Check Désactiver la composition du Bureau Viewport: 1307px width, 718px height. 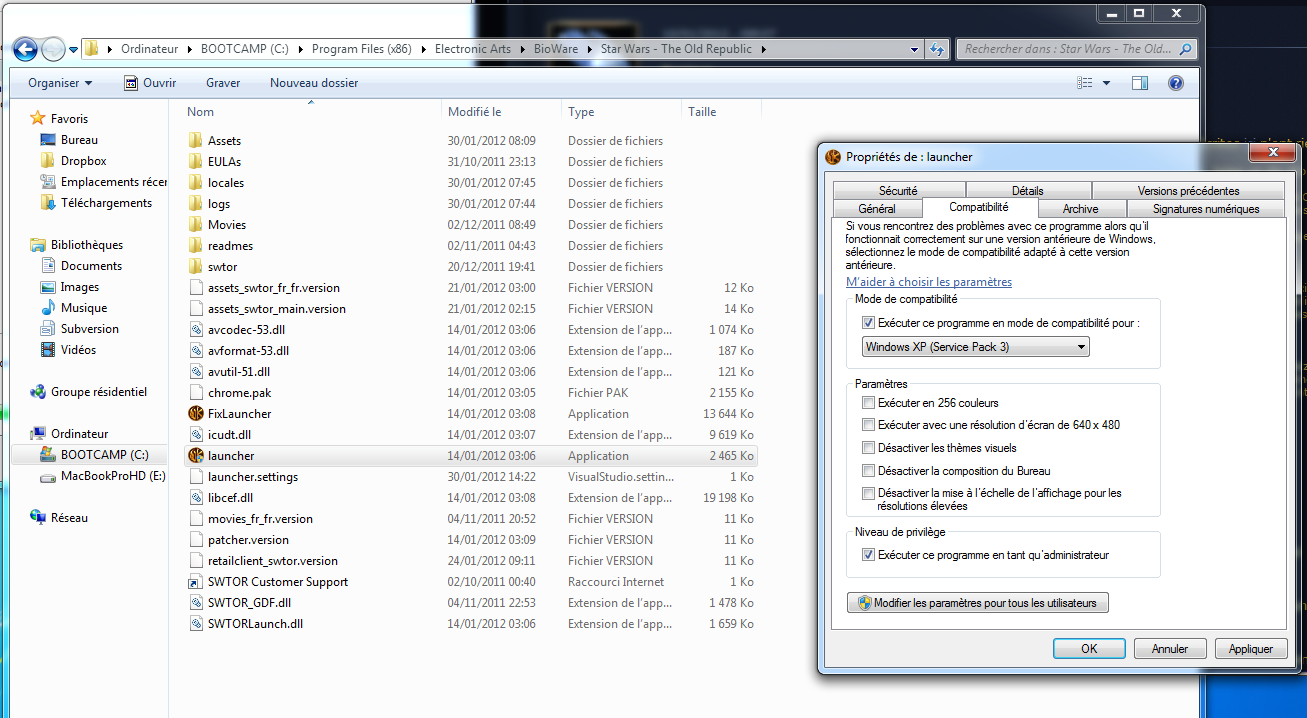[x=868, y=471]
